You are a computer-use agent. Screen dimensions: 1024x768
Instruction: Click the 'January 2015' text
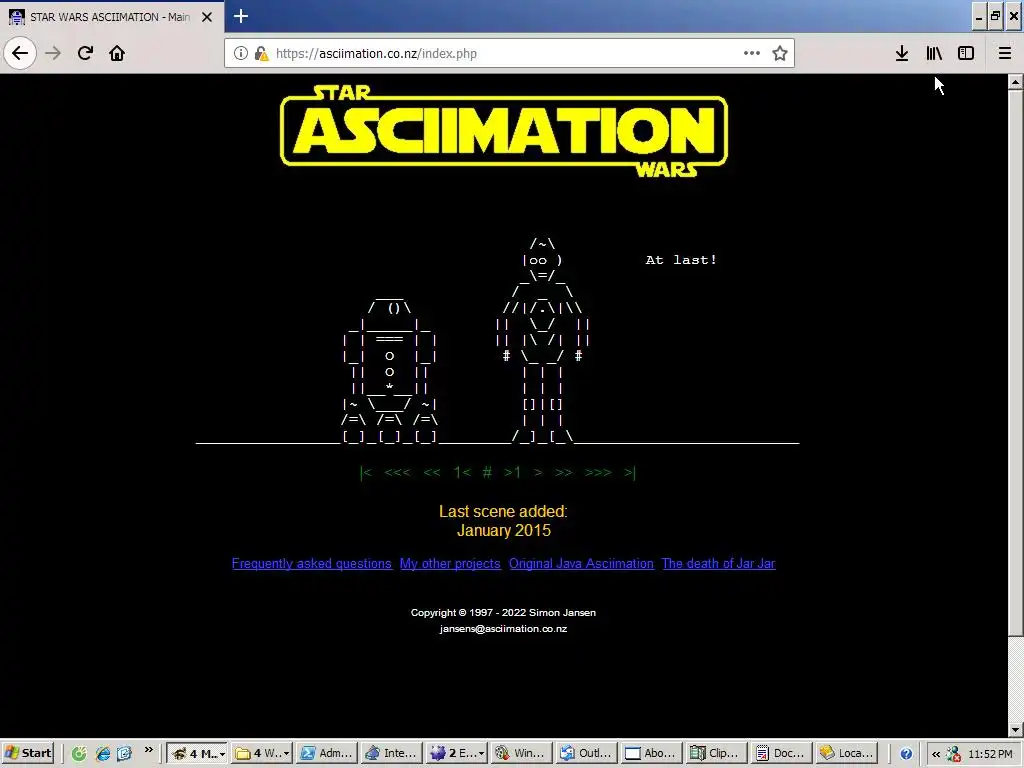click(504, 530)
